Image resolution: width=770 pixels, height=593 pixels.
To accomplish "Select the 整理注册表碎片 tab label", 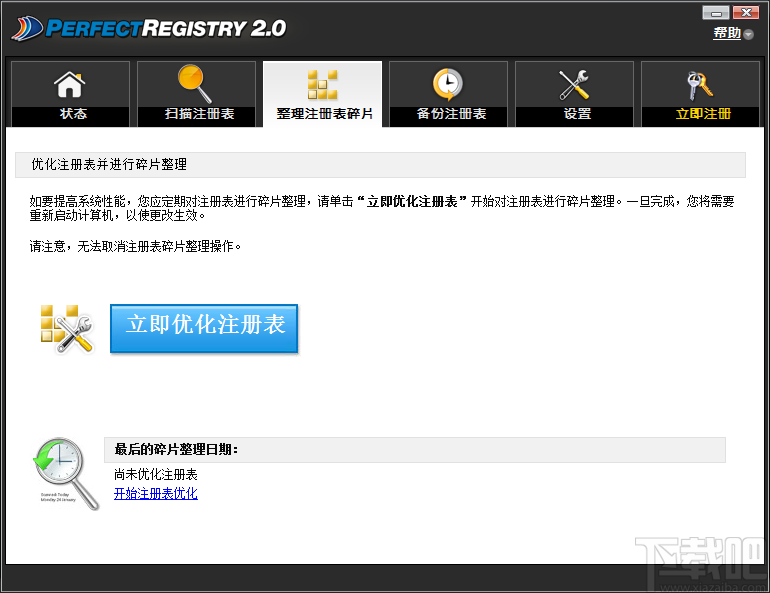I will click(x=324, y=114).
